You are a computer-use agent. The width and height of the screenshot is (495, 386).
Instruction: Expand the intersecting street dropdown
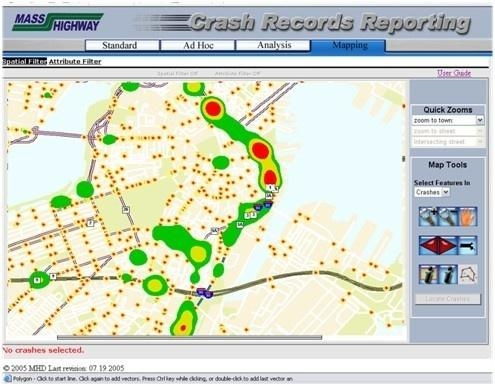(x=448, y=142)
